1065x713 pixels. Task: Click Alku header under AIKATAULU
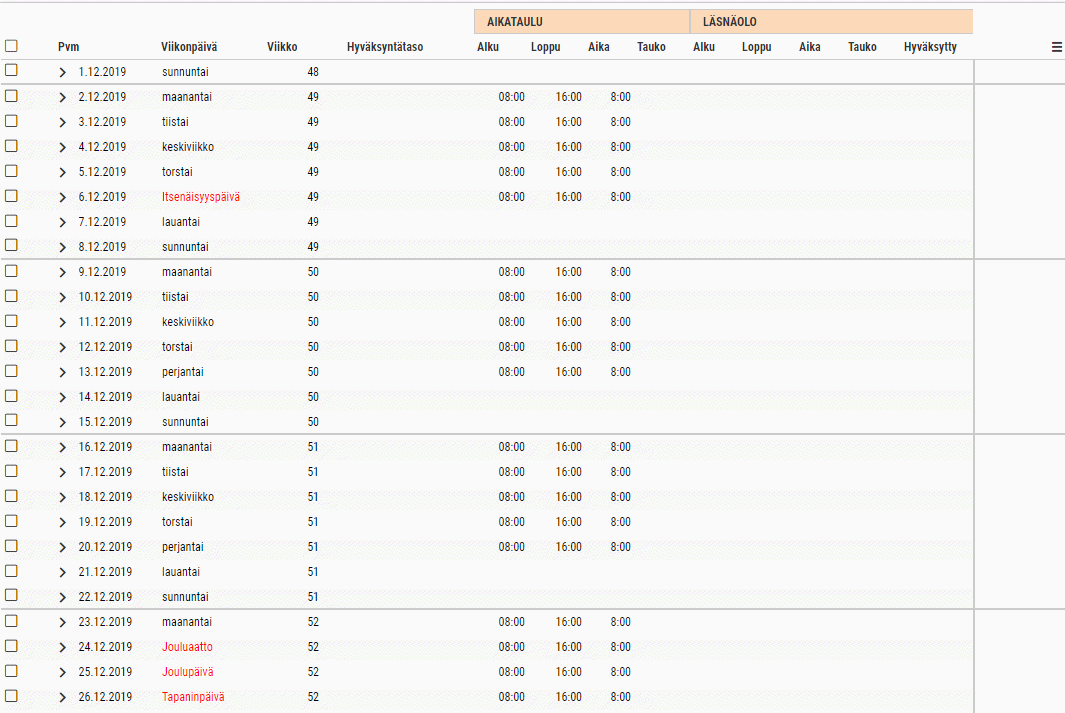point(488,47)
